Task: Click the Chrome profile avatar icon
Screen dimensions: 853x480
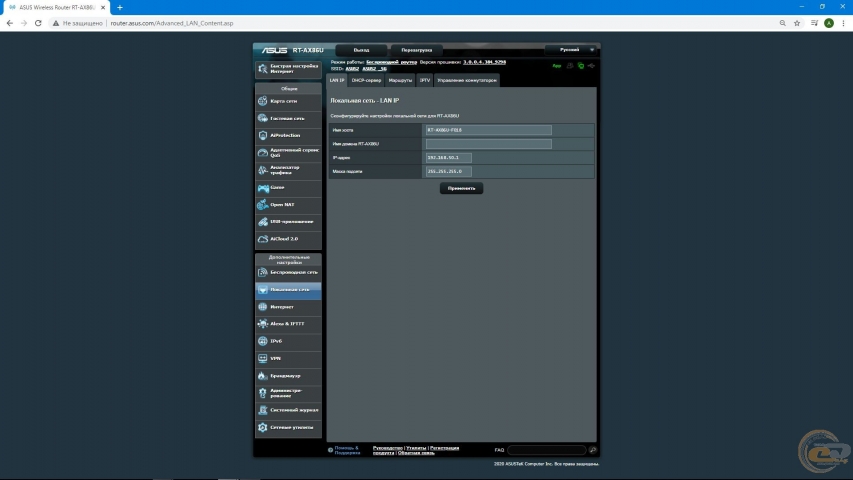Action: click(829, 23)
